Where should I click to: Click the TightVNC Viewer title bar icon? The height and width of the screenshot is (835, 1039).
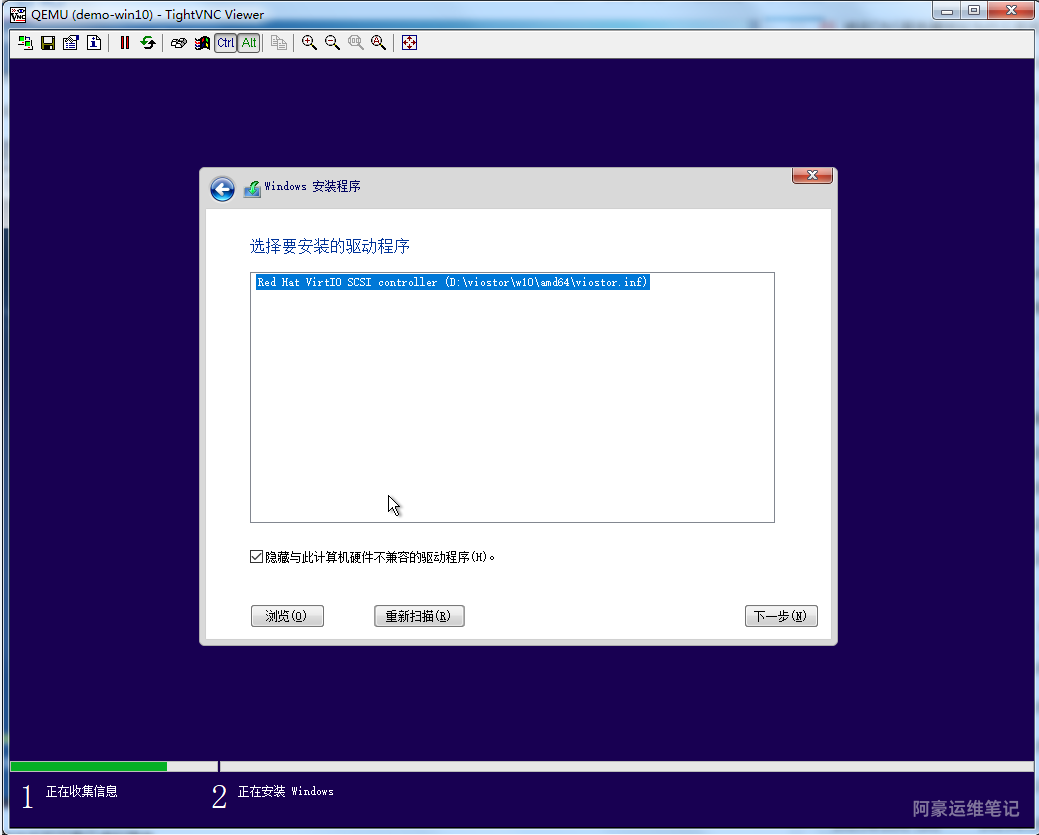pyautogui.click(x=18, y=14)
